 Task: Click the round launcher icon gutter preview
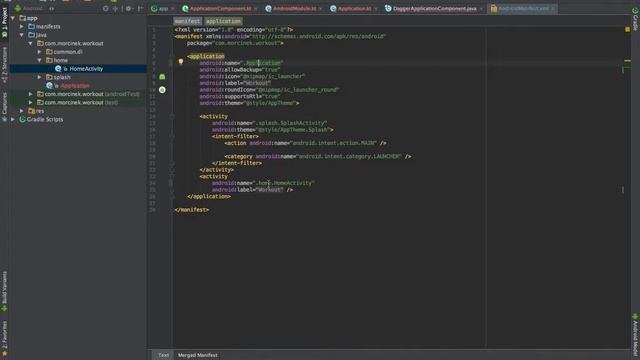pos(162,90)
